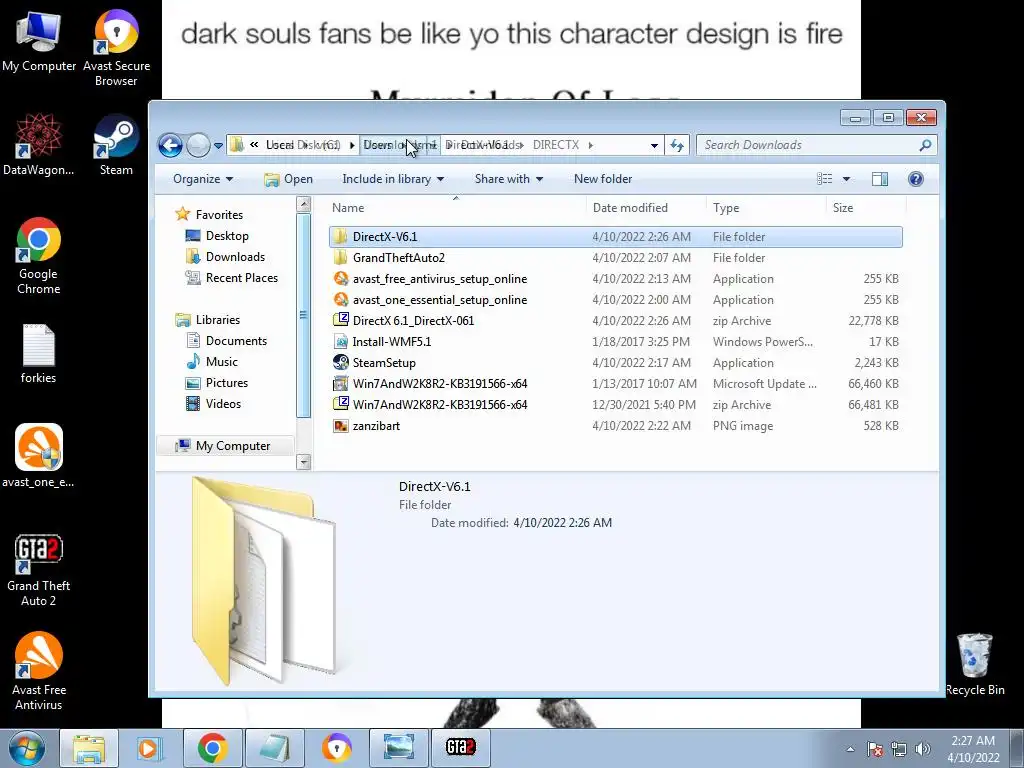Open the Music library
Screen dimensions: 1024x768
(x=212, y=361)
